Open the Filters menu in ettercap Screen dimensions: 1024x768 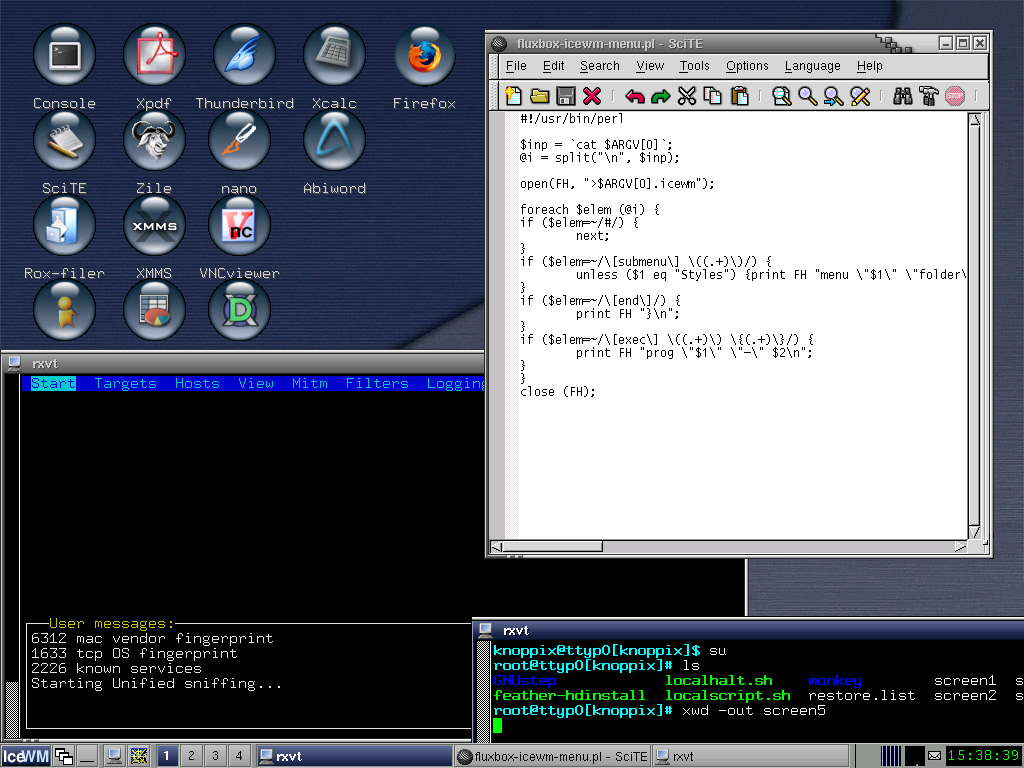pos(377,383)
